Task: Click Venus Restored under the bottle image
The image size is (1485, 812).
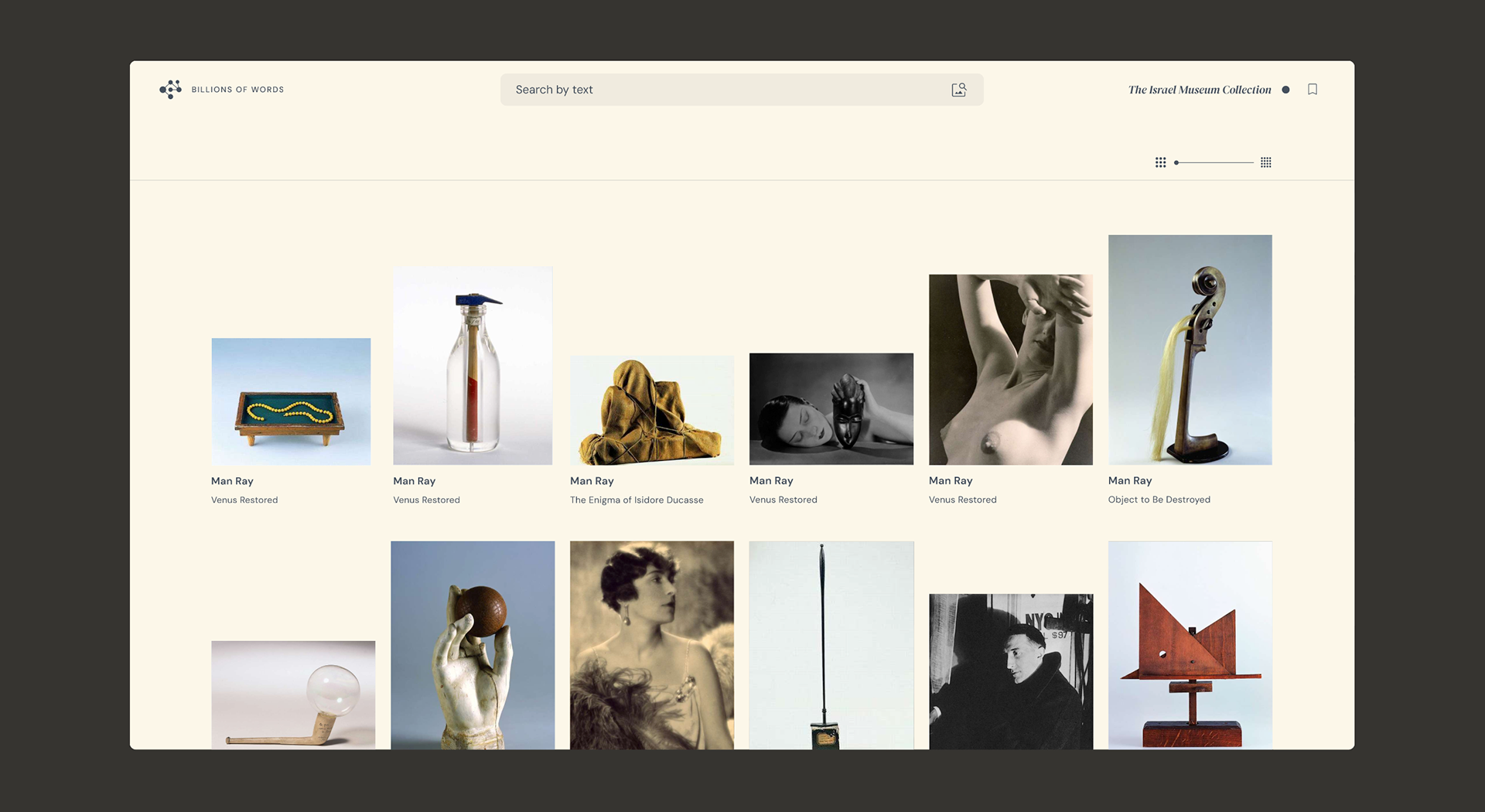Action: (426, 500)
